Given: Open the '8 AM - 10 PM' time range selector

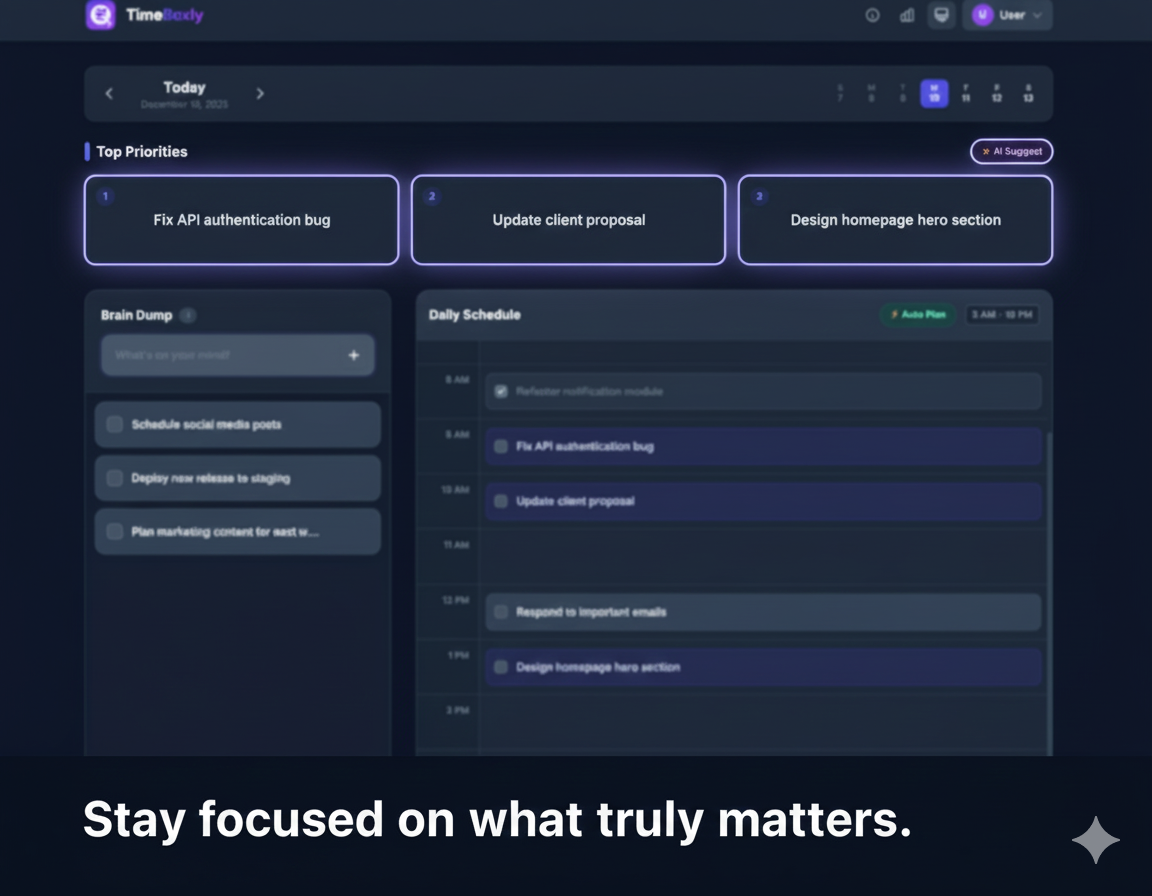Looking at the screenshot, I should tap(1001, 313).
